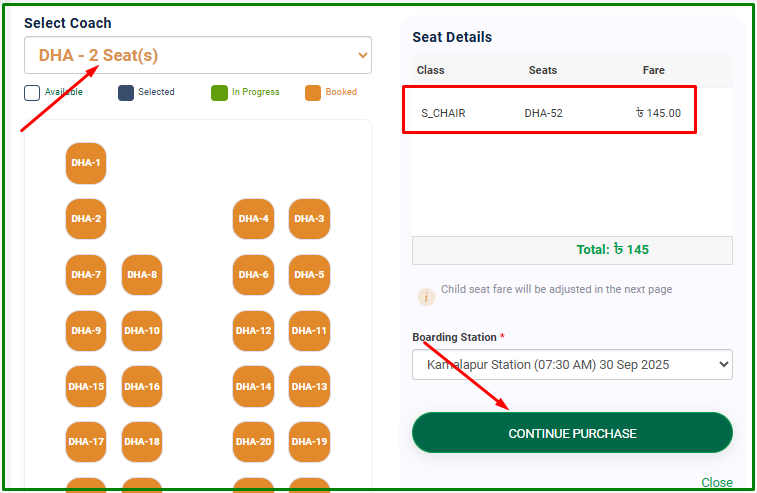Screen dimensions: 757x493
Task: Select seat DHA-12
Action: (253, 331)
